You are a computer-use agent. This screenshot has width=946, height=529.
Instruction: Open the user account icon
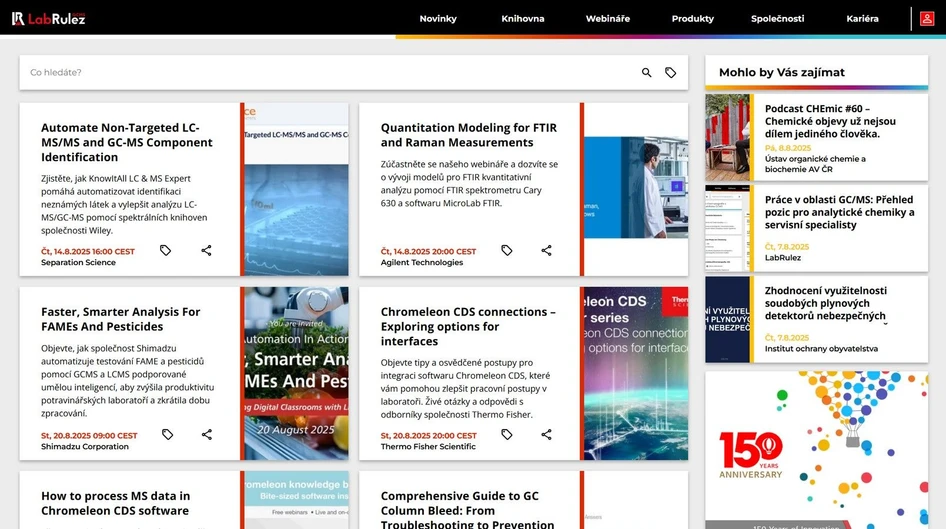[927, 19]
